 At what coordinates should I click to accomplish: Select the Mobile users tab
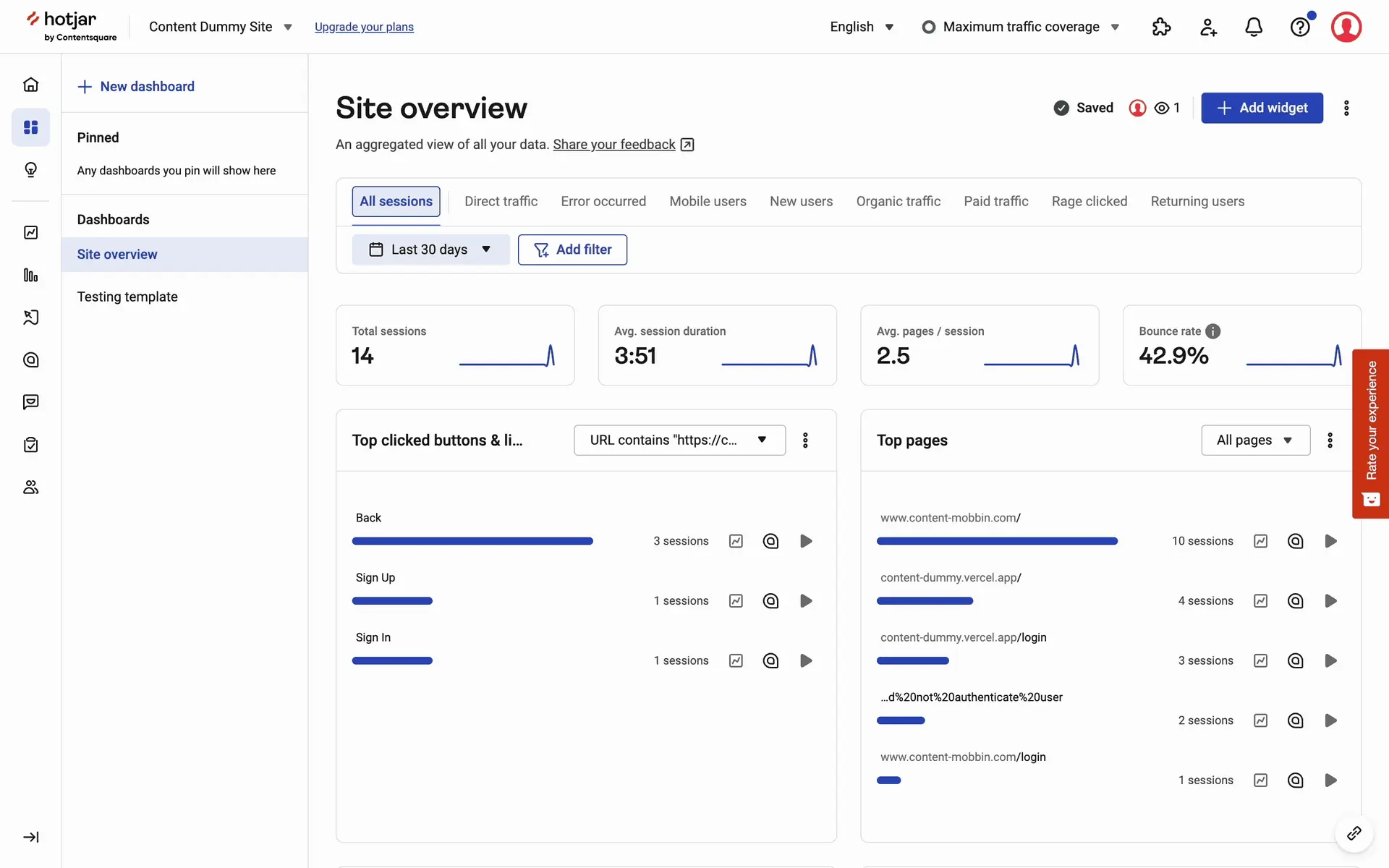click(708, 201)
